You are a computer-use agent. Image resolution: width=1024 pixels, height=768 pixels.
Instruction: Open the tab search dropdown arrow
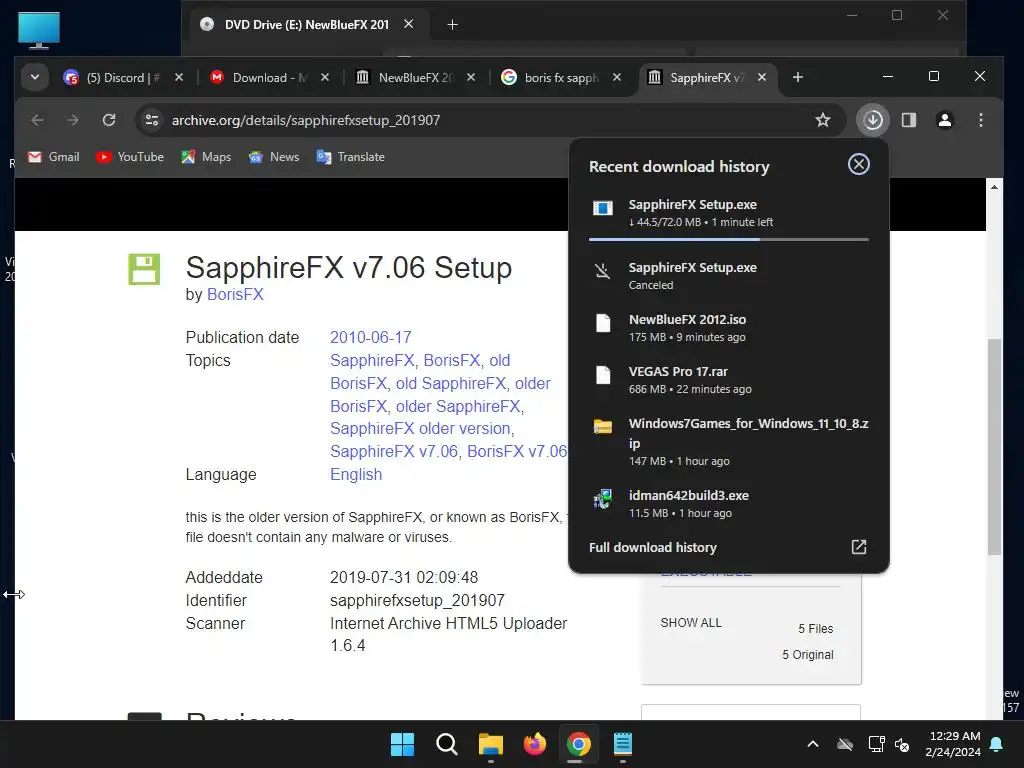click(x=35, y=77)
